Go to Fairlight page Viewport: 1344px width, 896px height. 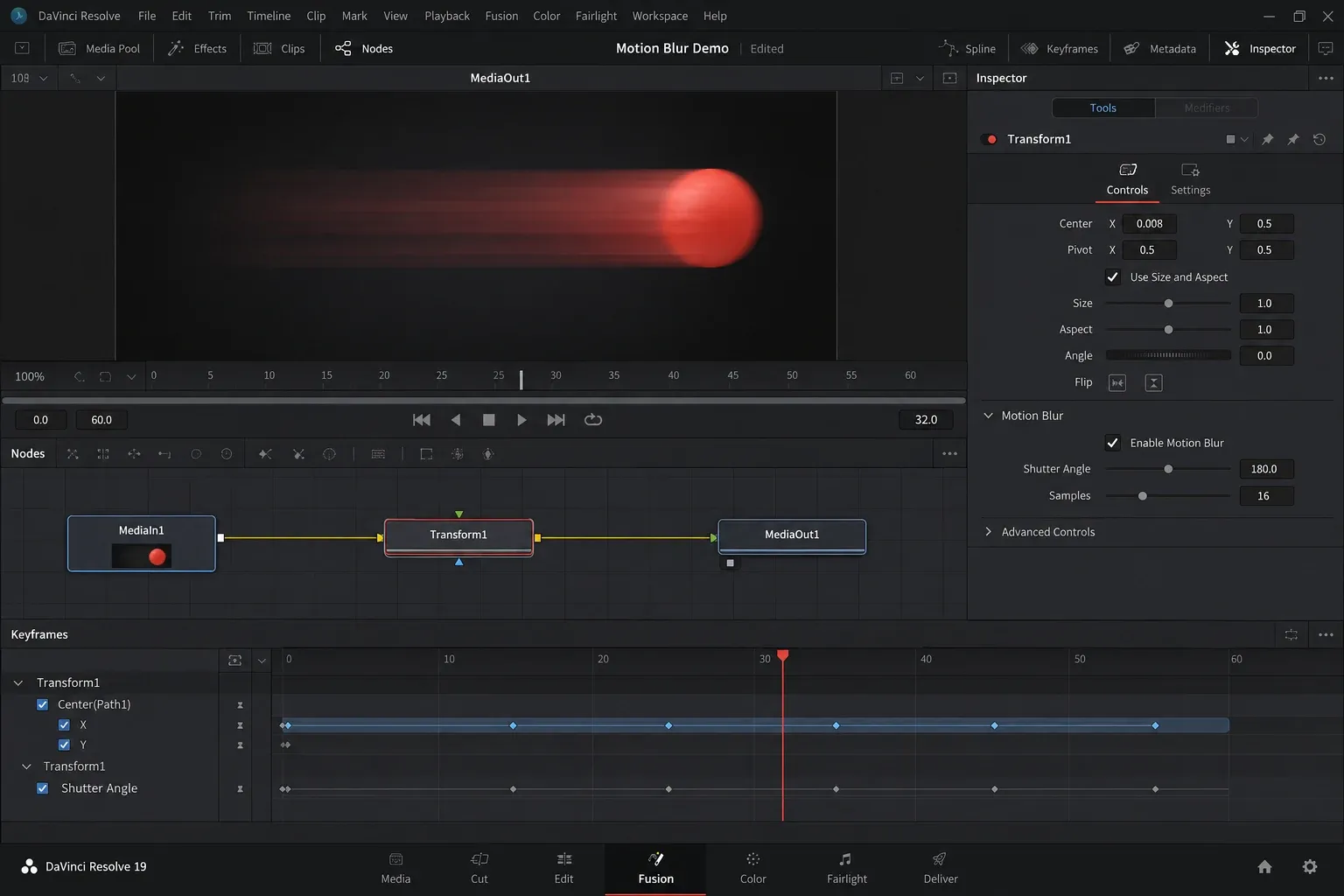coord(846,868)
